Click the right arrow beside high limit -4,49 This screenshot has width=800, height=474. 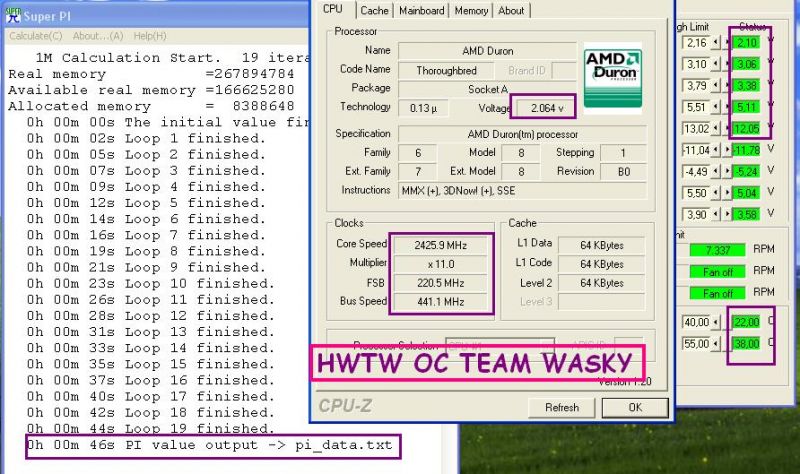click(727, 171)
